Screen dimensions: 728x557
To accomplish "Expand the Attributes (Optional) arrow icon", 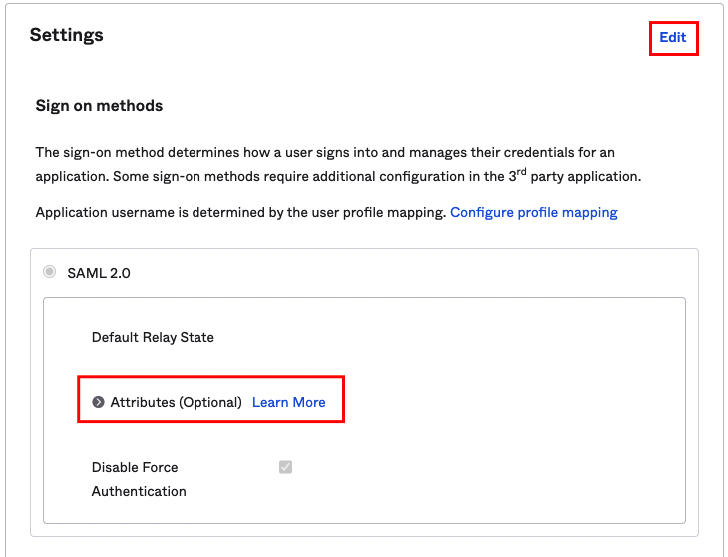I will pos(98,402).
